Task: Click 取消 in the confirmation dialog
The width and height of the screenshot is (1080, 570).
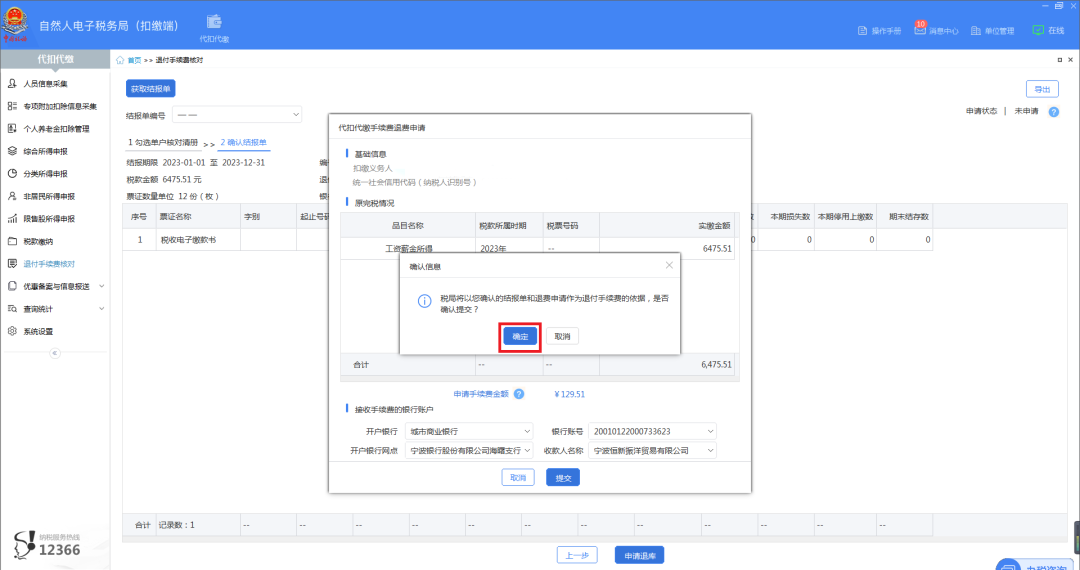Action: click(562, 337)
